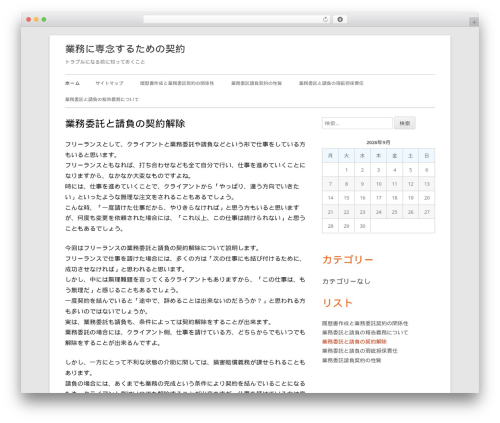Click the リスト sidebar heading
Image resolution: width=500 pixels, height=423 pixels.
click(337, 303)
